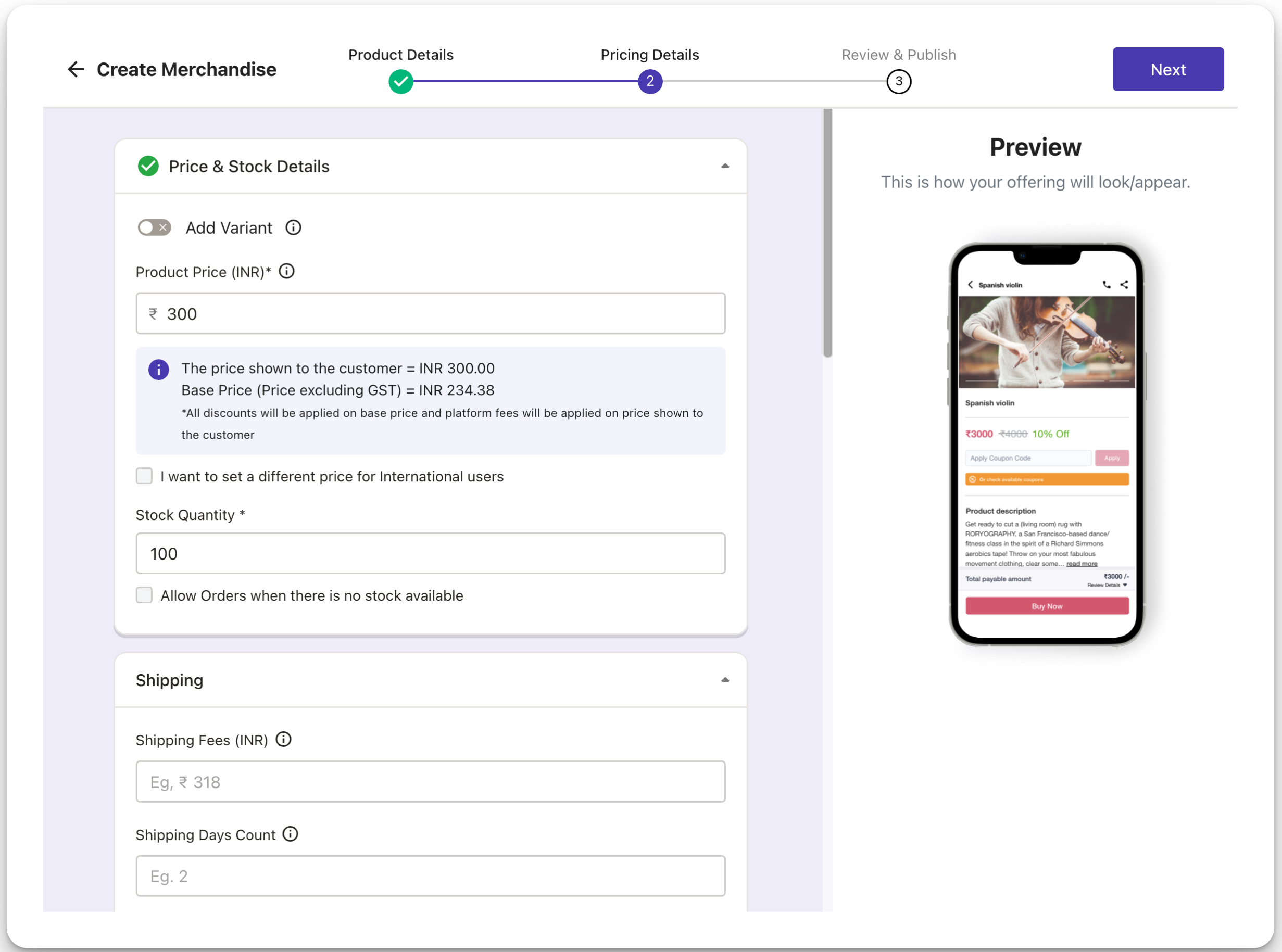Click the back arrow beside Create Merchandise
1282x952 pixels.
tap(76, 70)
